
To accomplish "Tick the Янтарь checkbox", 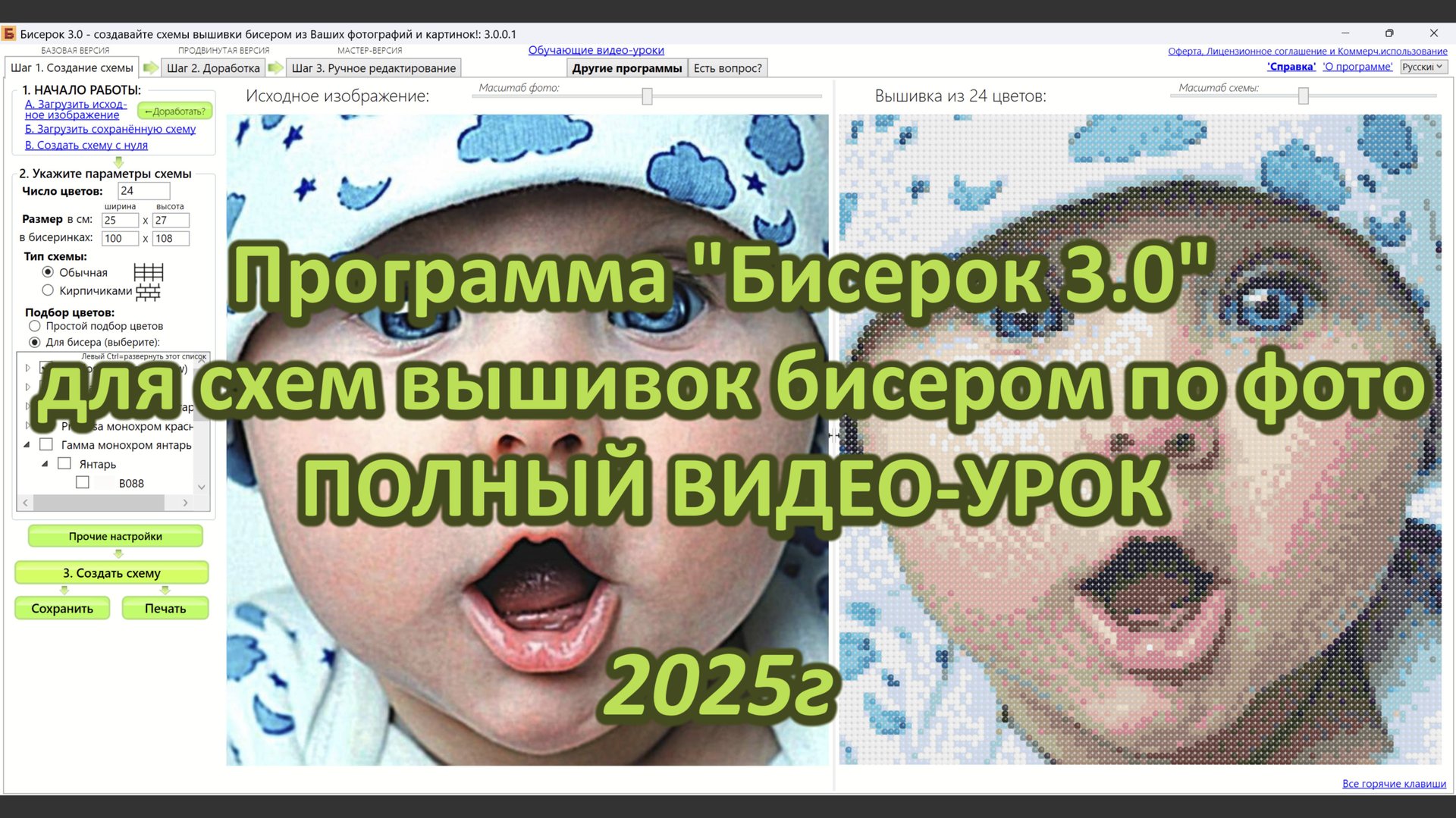I will coord(64,463).
